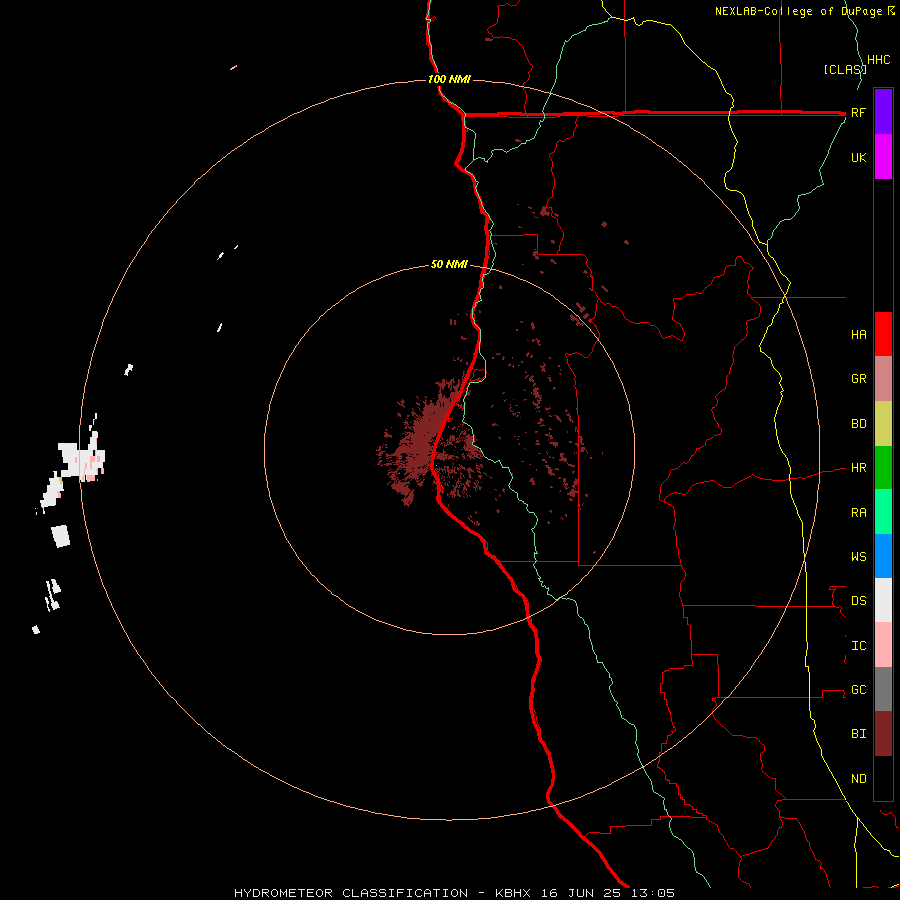Click the 16 JUN 25 date text
The image size is (900, 900).
[x=581, y=893]
